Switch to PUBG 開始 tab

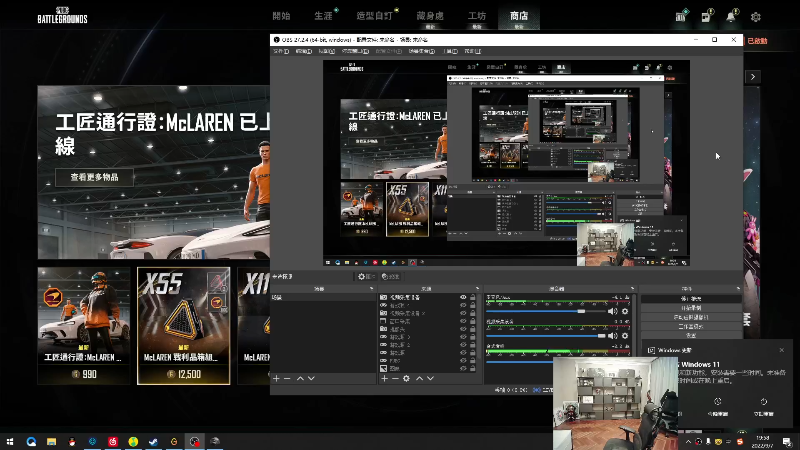281,16
